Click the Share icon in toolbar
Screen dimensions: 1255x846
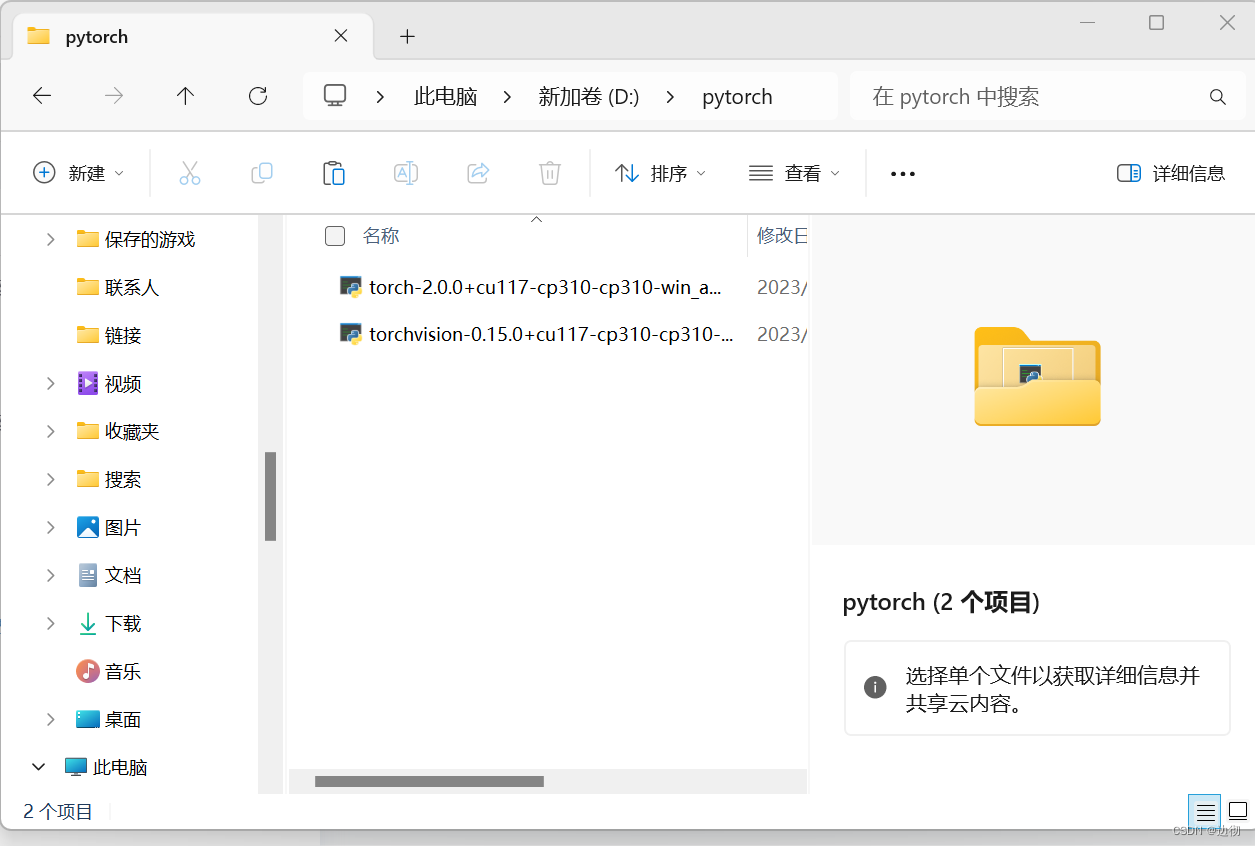[478, 173]
